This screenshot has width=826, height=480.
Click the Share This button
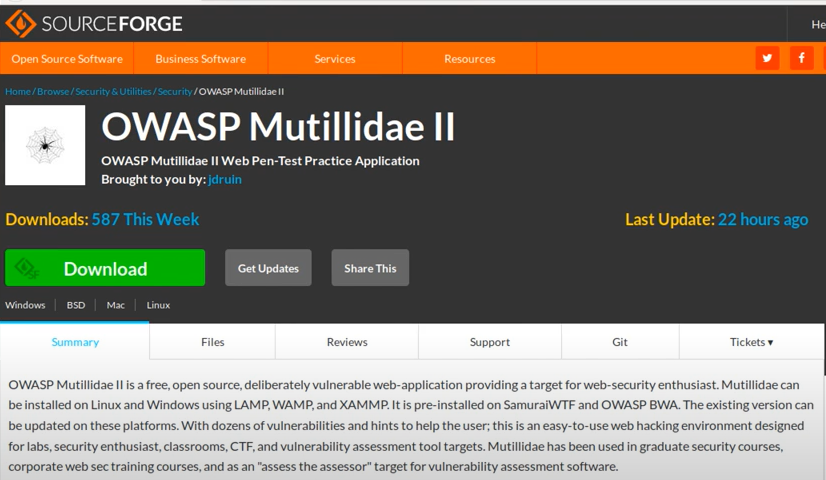click(370, 268)
